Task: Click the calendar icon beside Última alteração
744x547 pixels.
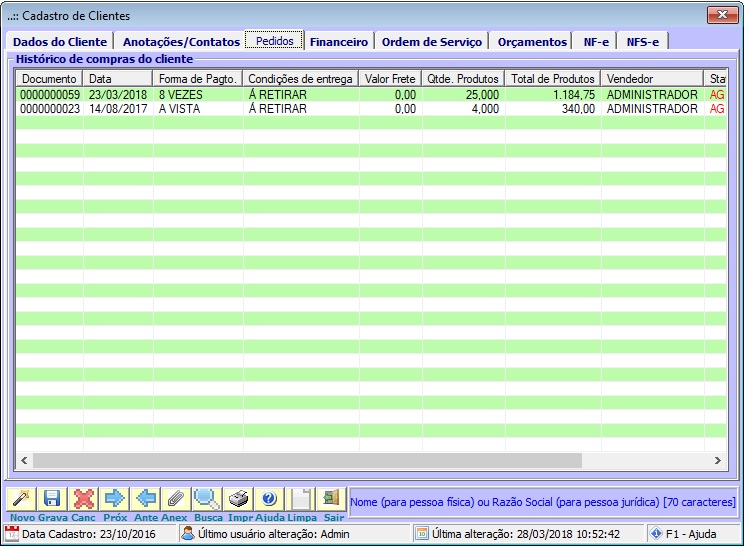Action: click(x=421, y=534)
